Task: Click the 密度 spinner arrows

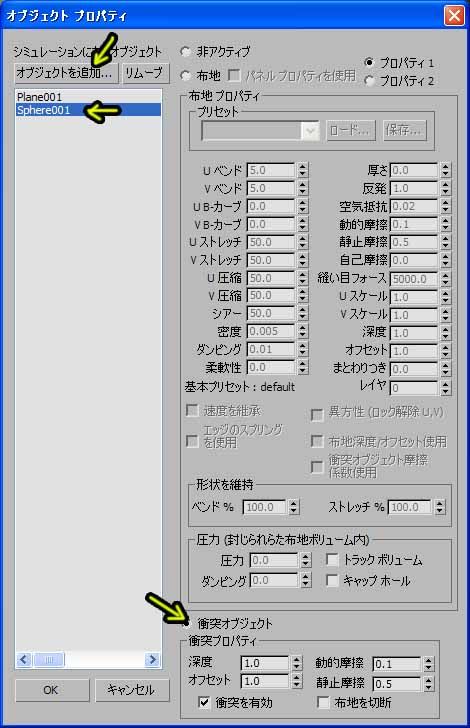Action: pyautogui.click(x=303, y=332)
